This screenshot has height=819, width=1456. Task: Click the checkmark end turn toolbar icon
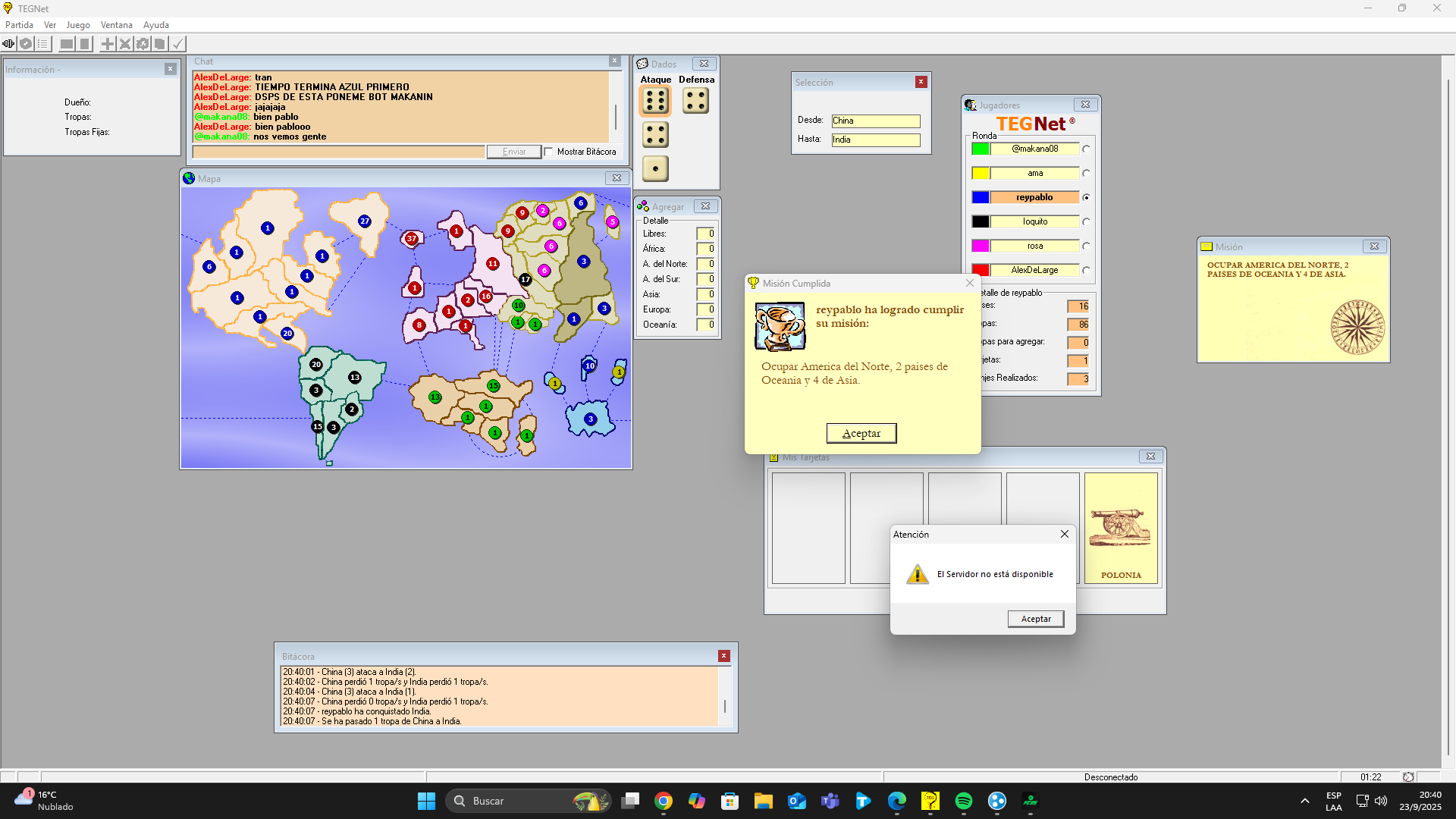177,44
